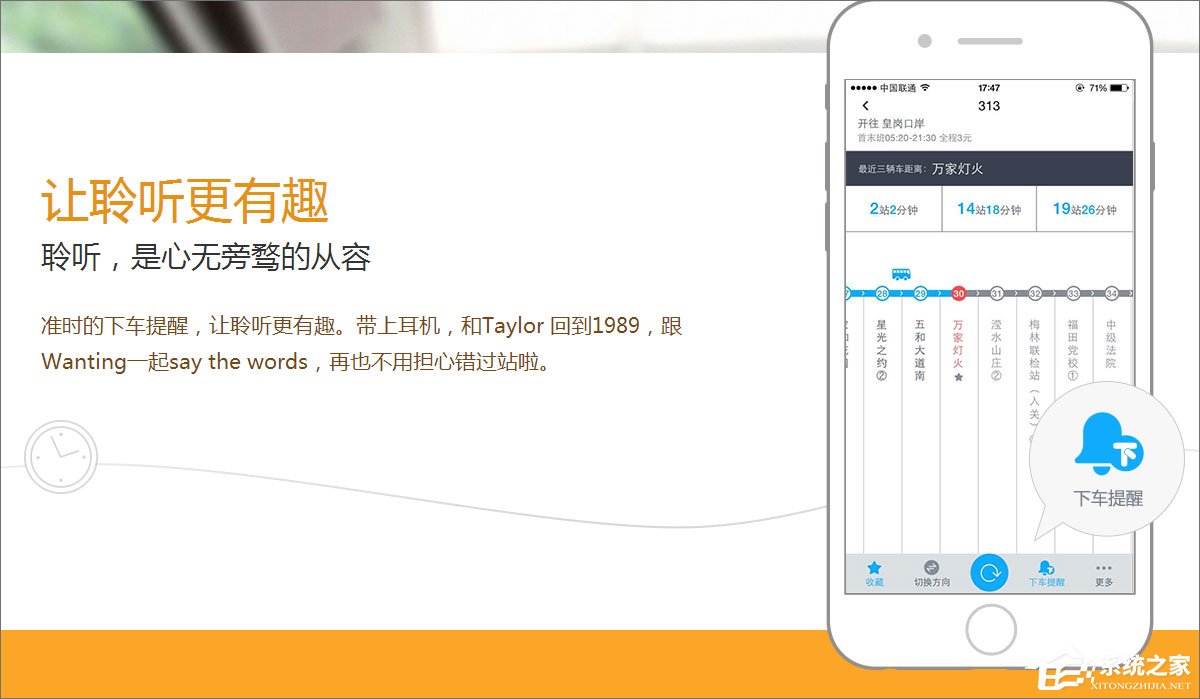This screenshot has width=1200, height=699.
Task: Select the 中级法院 stop name
Action: pyautogui.click(x=1111, y=344)
